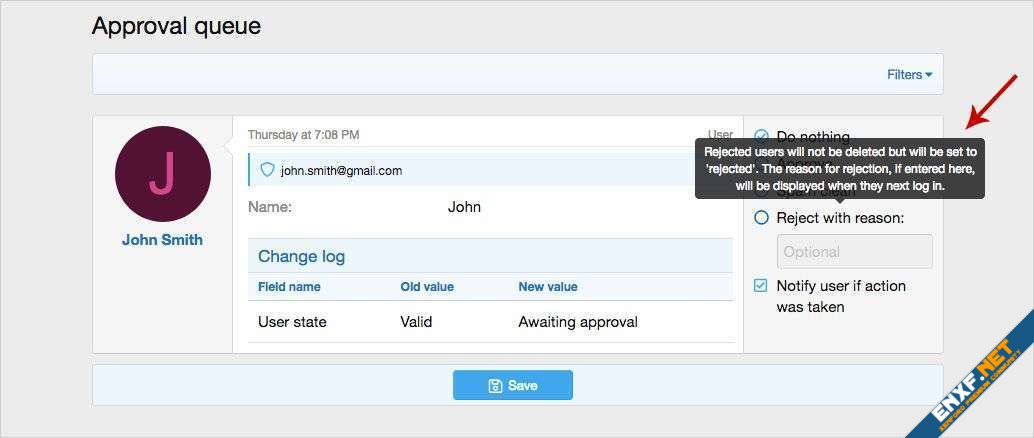Click the shield icon beside the email
Screen dimensions: 1034x438
[x=267, y=170]
